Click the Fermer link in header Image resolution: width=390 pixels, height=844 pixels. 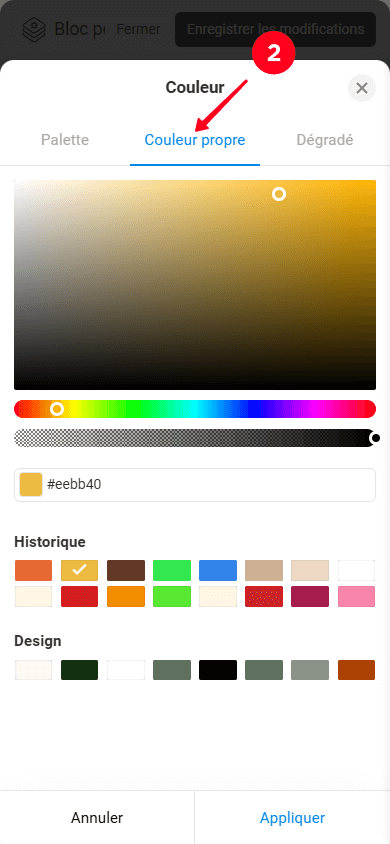coord(138,29)
